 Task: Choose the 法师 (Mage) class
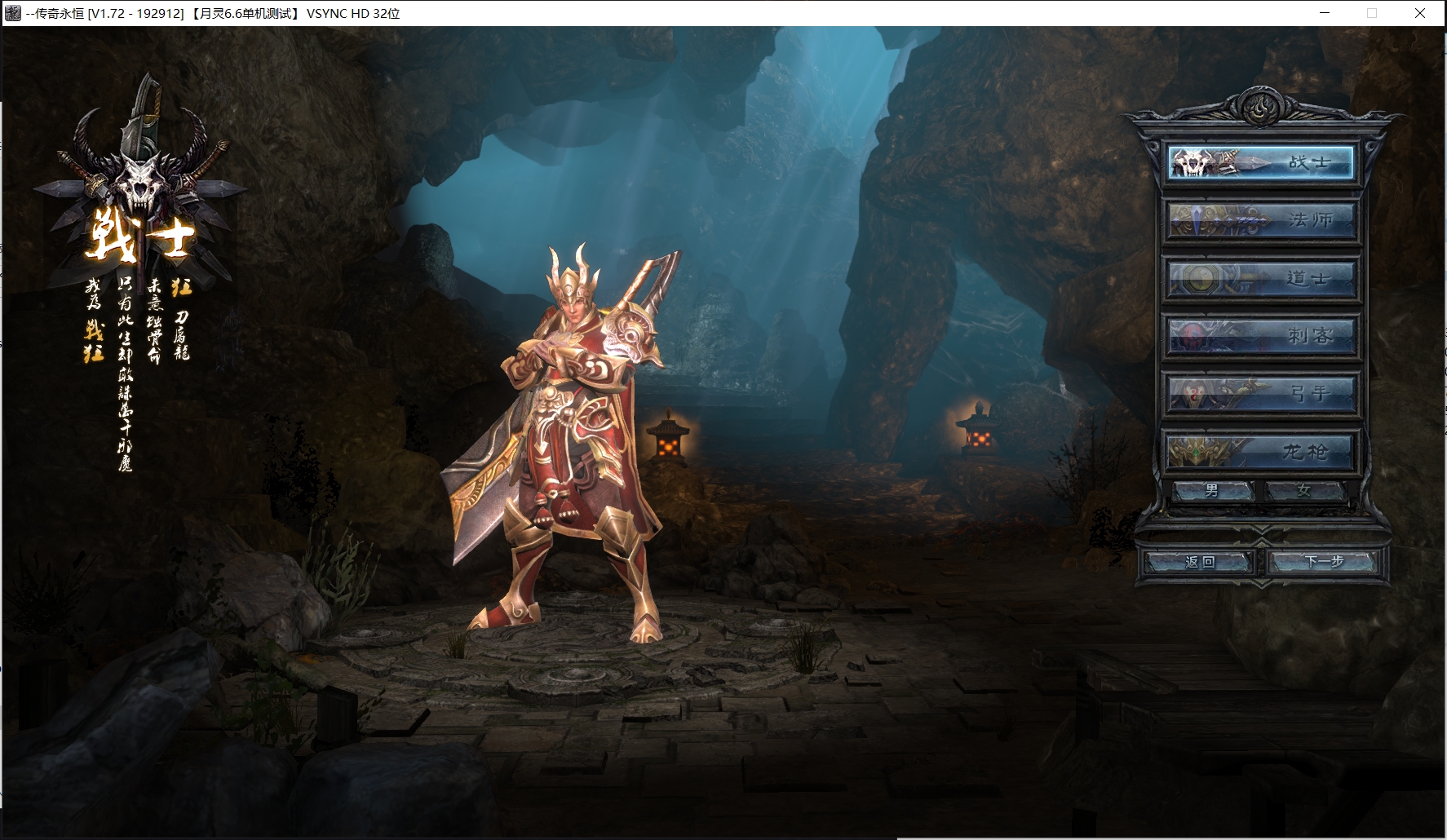pos(1261,220)
